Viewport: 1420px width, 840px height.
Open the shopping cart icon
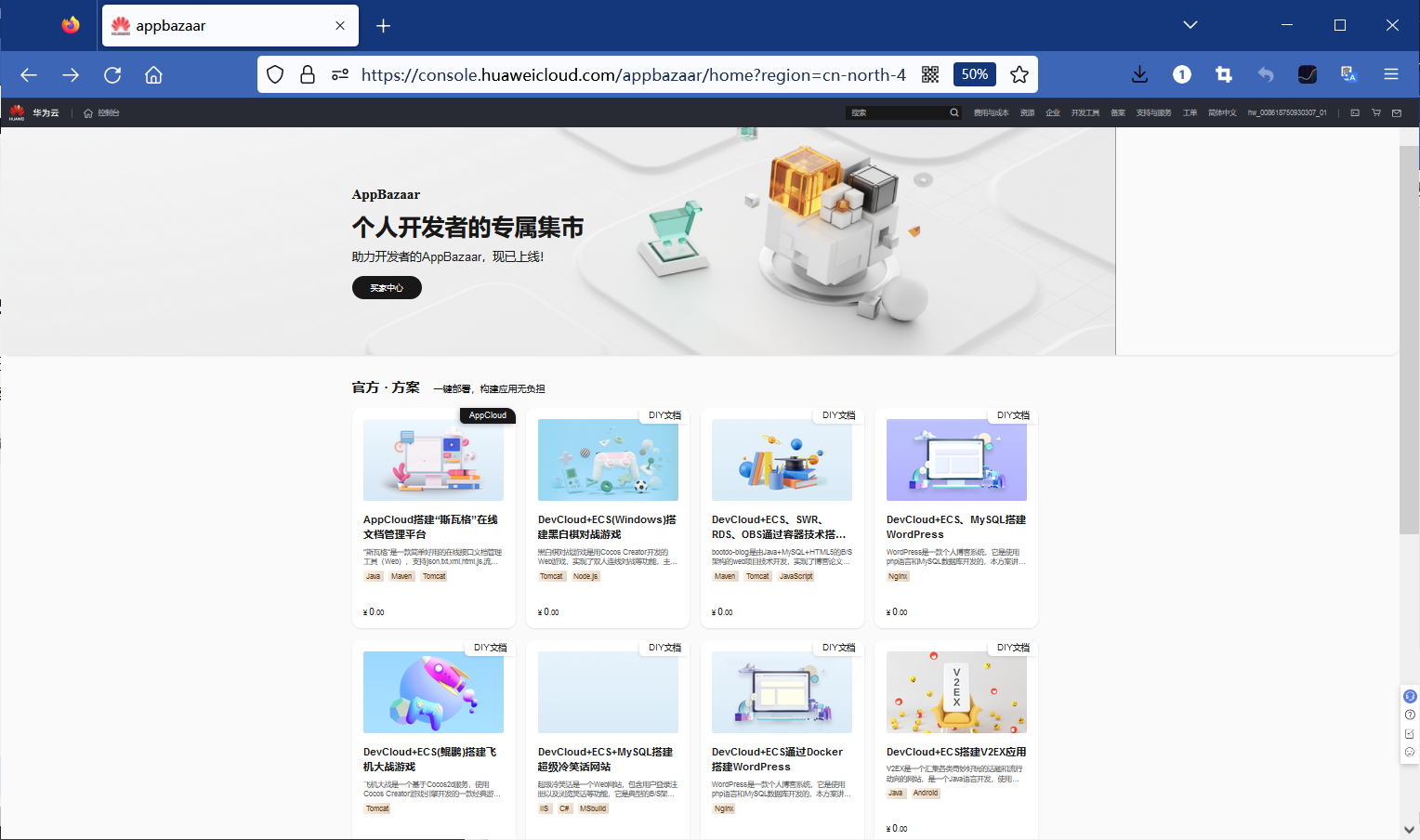1376,112
